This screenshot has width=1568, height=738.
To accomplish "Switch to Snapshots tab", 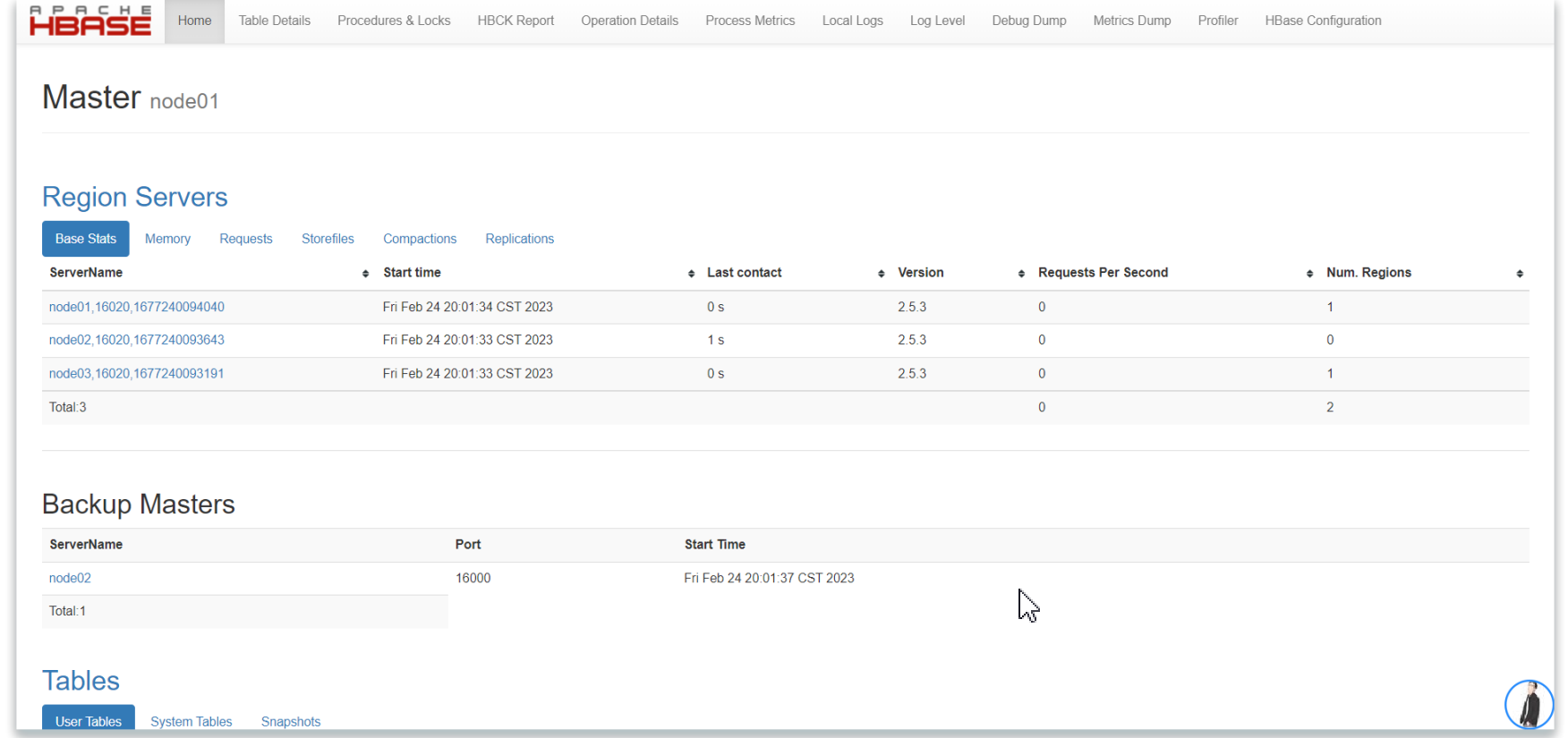I will [x=291, y=721].
